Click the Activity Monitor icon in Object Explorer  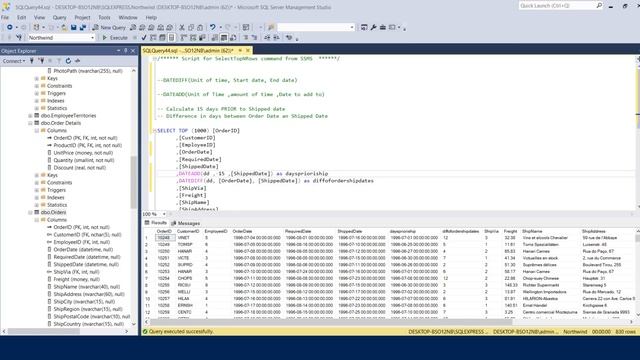77,61
